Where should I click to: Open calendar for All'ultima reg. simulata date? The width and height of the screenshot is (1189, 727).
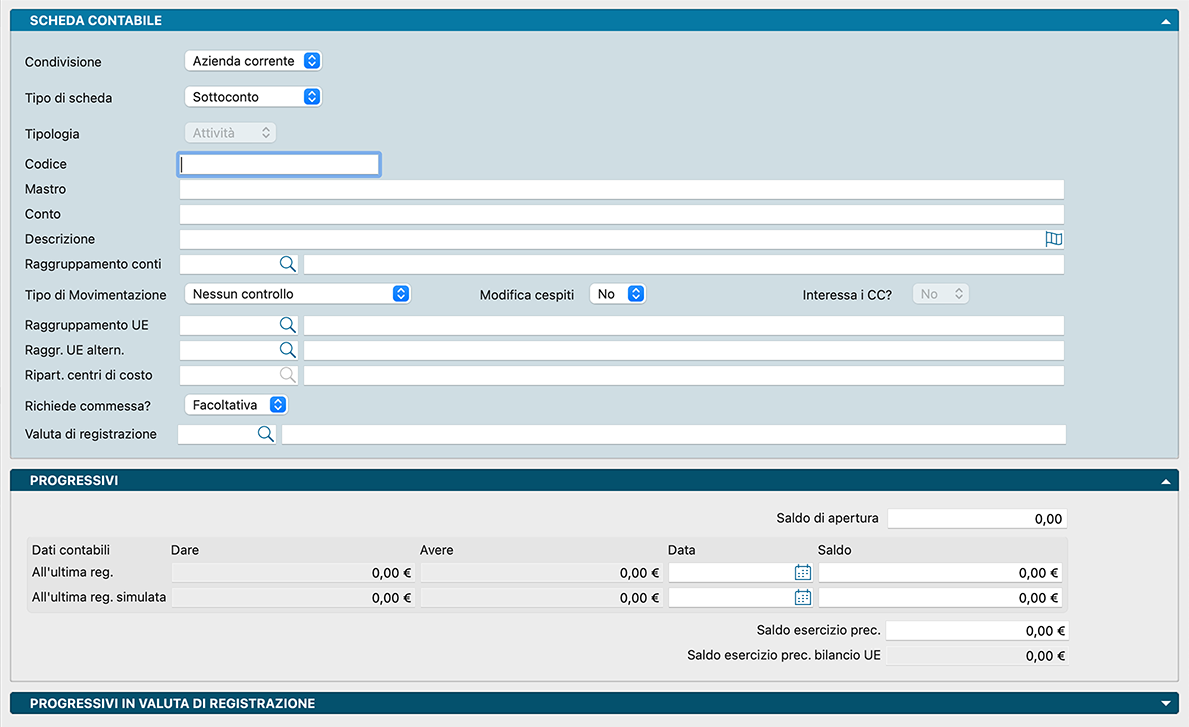click(802, 598)
